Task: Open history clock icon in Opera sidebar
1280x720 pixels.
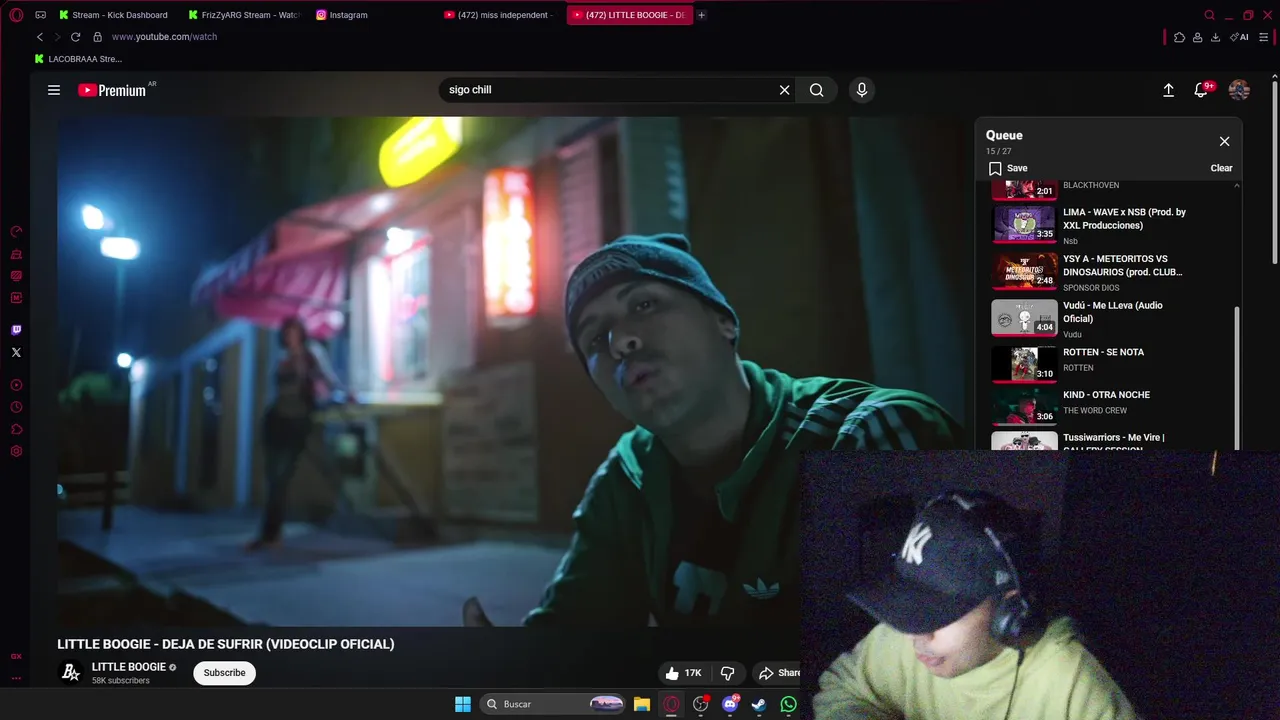Action: click(16, 407)
